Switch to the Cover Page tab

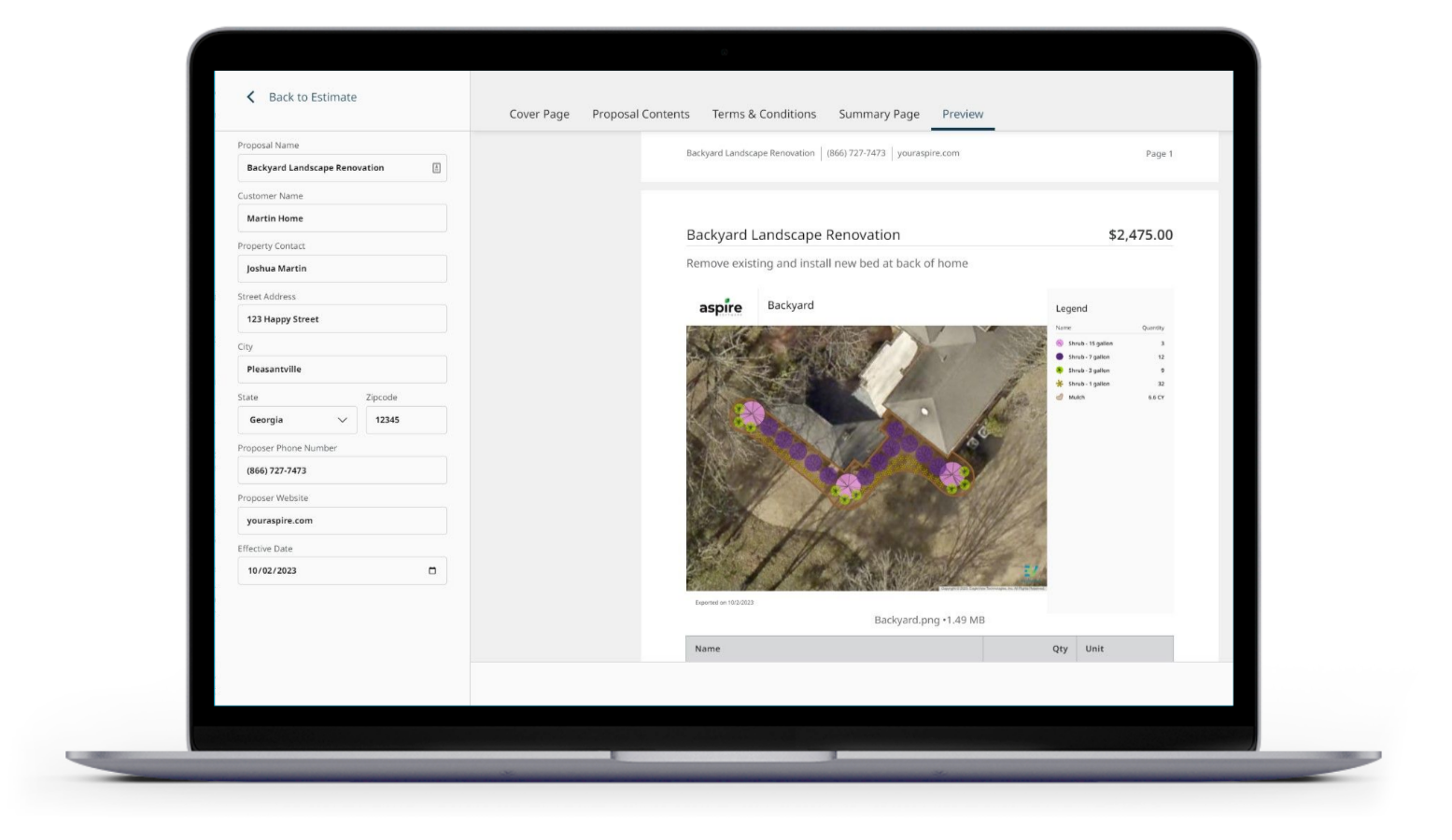pyautogui.click(x=539, y=114)
